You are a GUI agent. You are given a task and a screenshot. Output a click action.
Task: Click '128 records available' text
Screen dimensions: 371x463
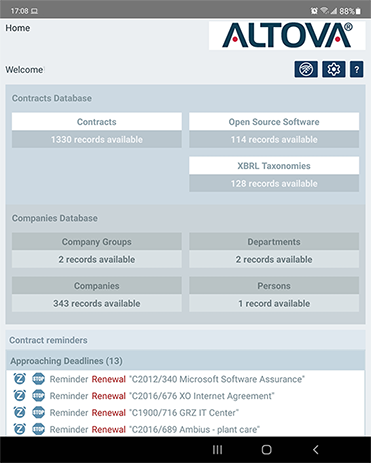[274, 183]
